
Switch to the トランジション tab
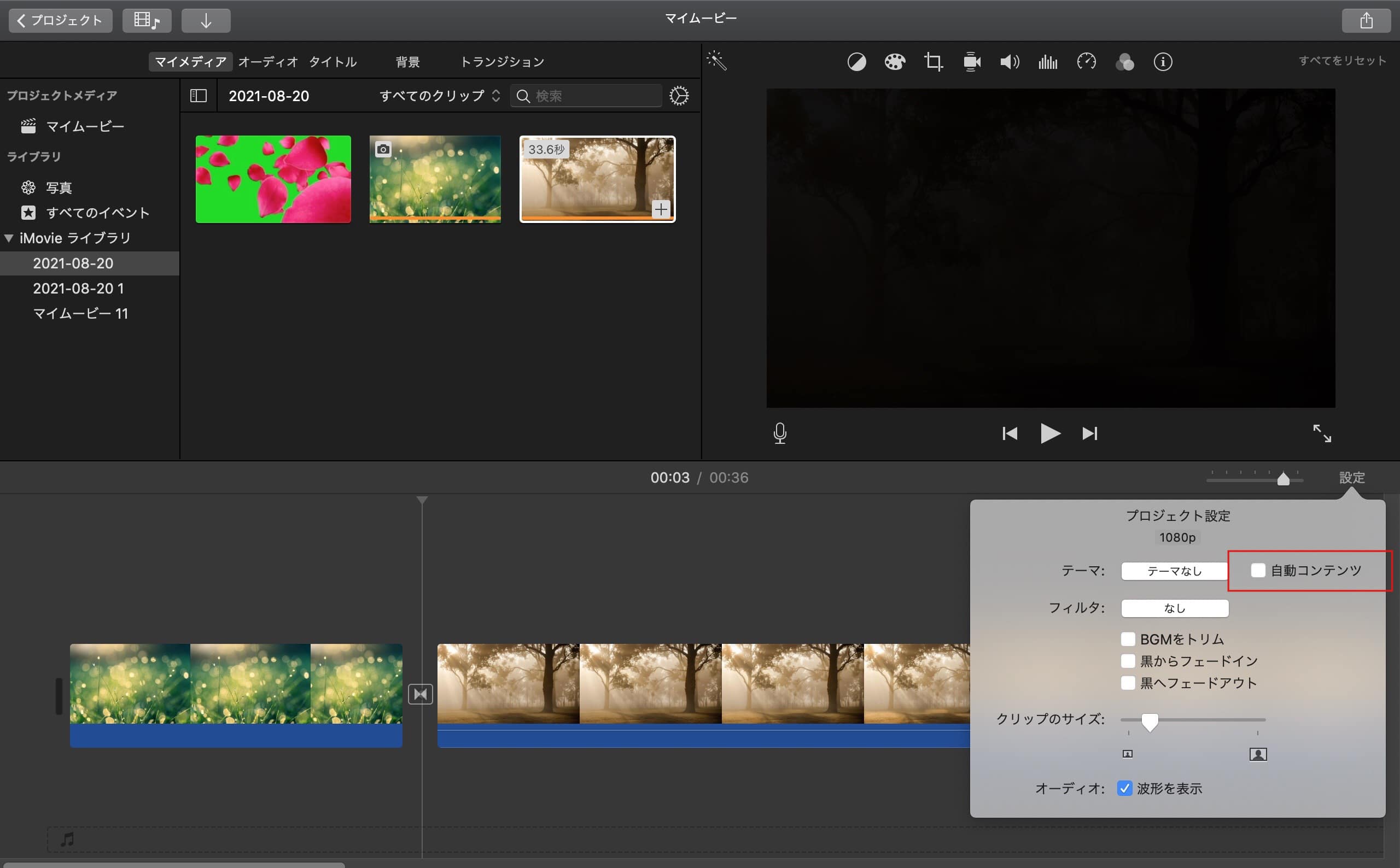coord(502,61)
